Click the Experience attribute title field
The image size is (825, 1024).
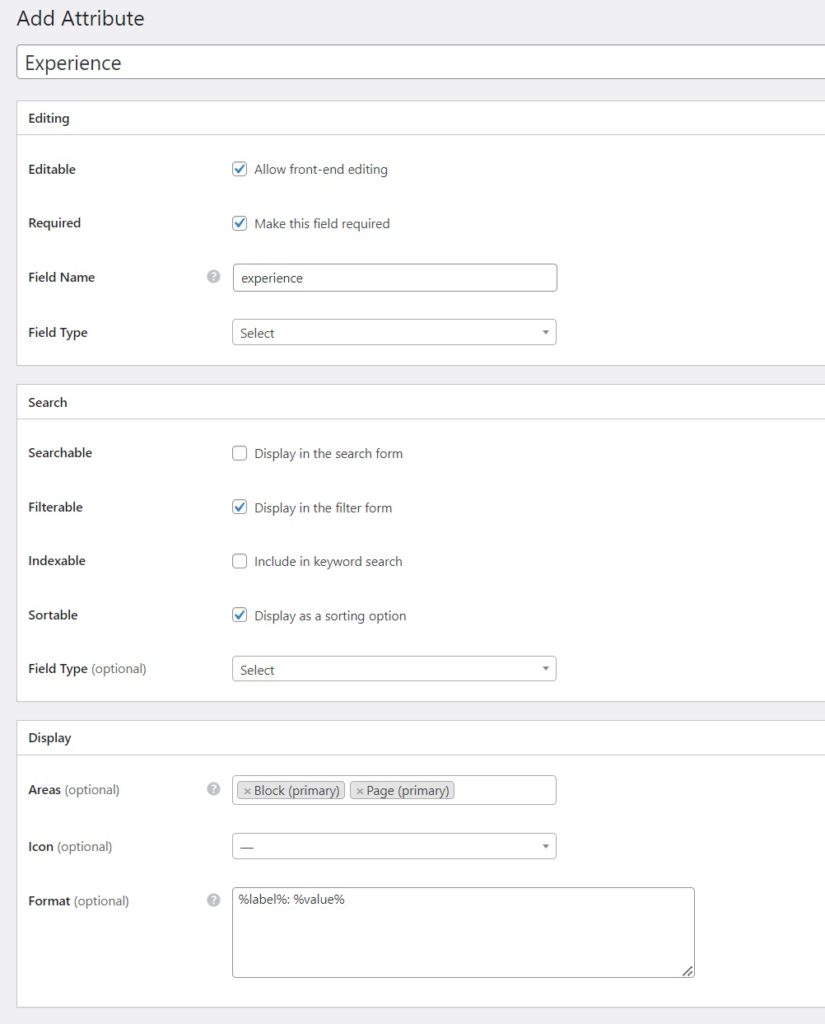[x=400, y=62]
